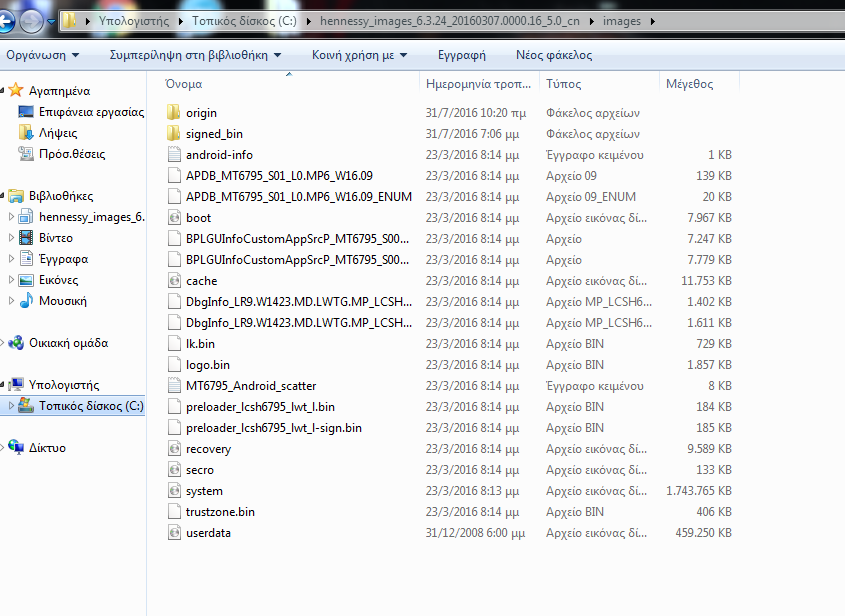
Task: Open the Οργάνωση menu dropdown
Action: tap(43, 55)
